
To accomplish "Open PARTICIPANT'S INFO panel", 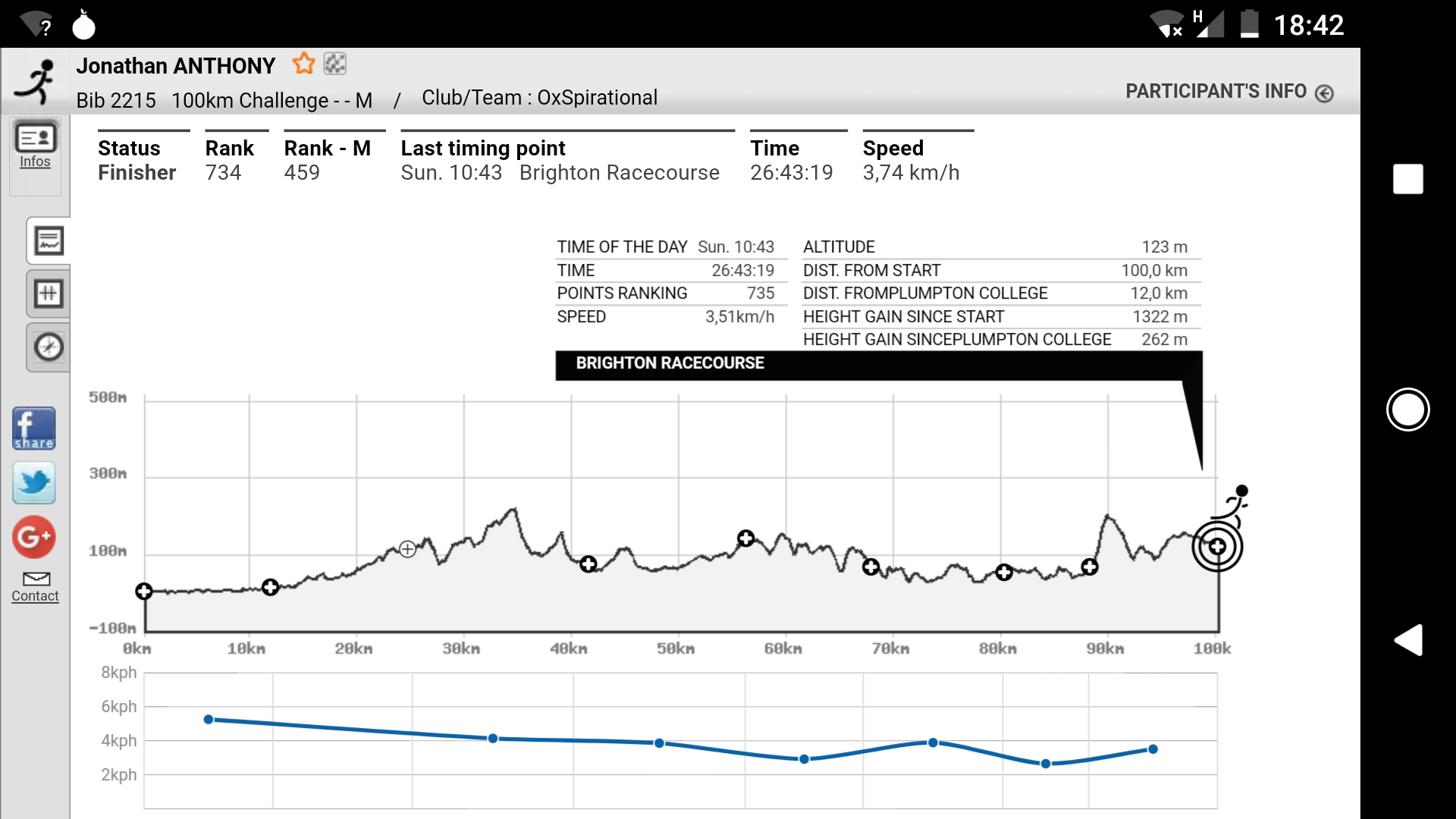I will [x=1229, y=92].
